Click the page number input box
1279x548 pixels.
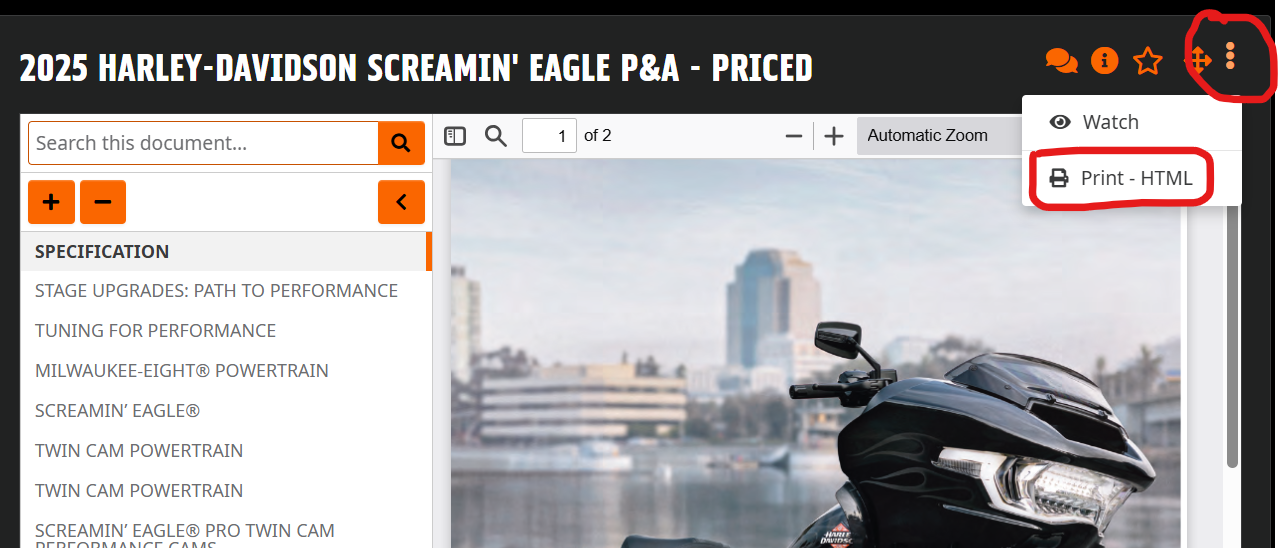(x=549, y=136)
